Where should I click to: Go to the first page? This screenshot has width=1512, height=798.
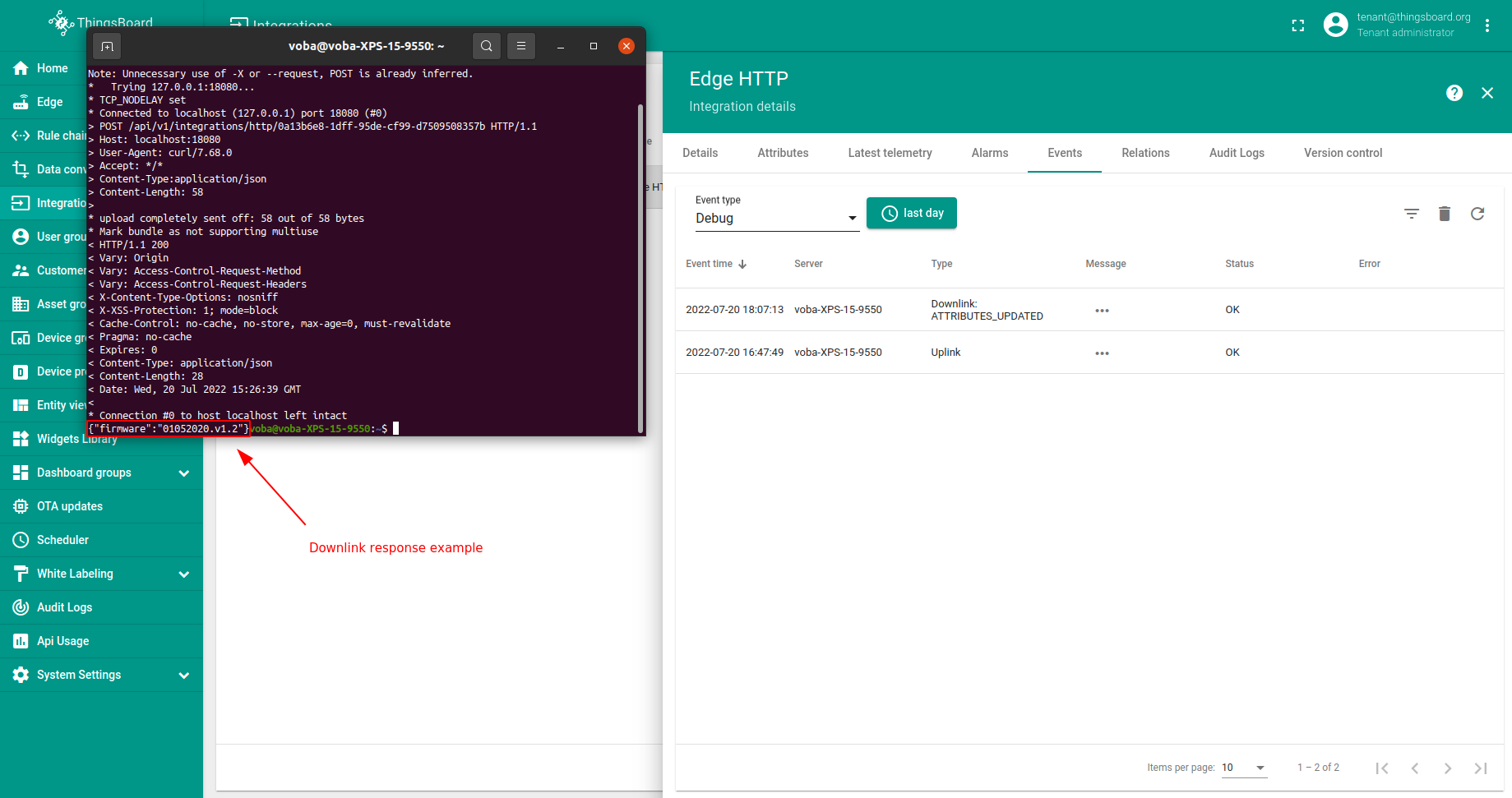pyautogui.click(x=1382, y=768)
